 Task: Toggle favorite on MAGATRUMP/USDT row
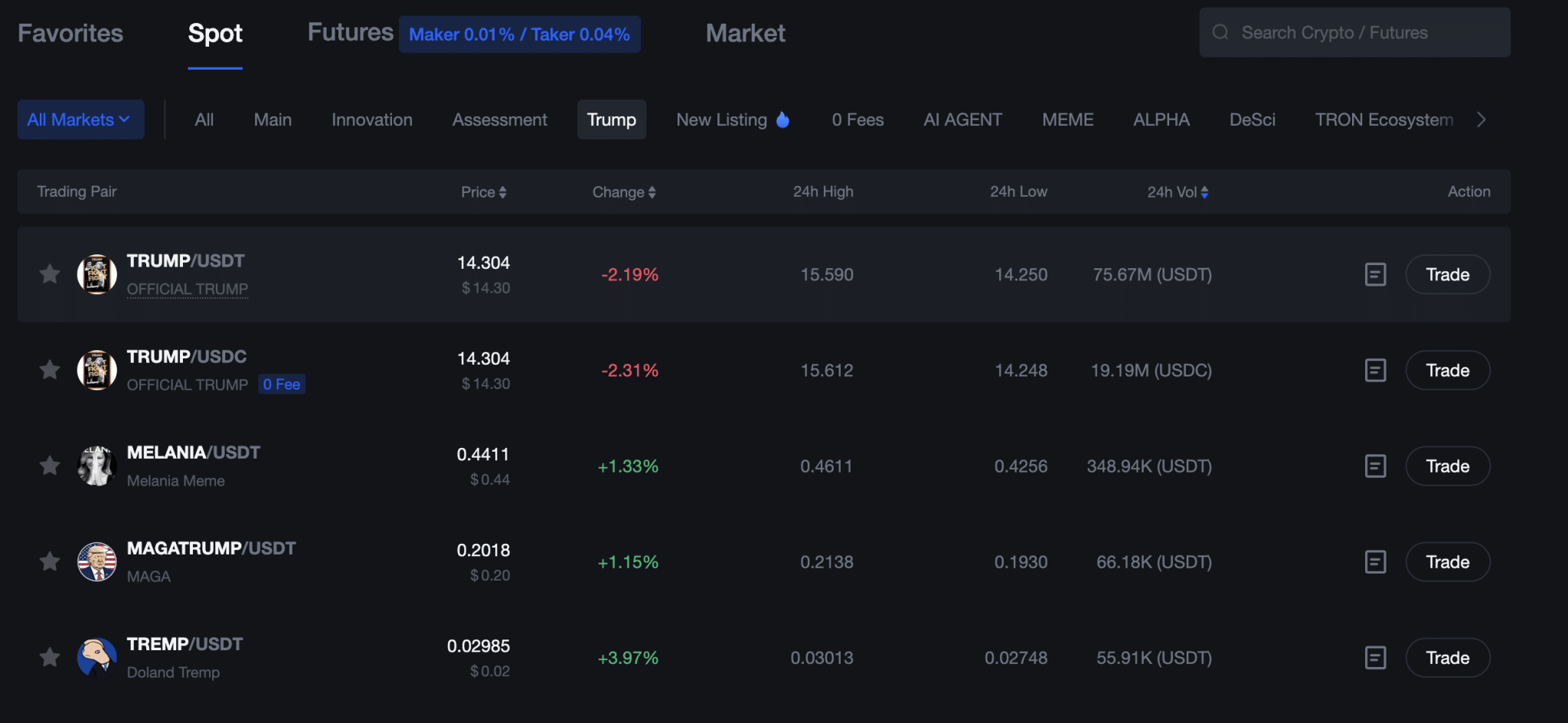(x=49, y=561)
